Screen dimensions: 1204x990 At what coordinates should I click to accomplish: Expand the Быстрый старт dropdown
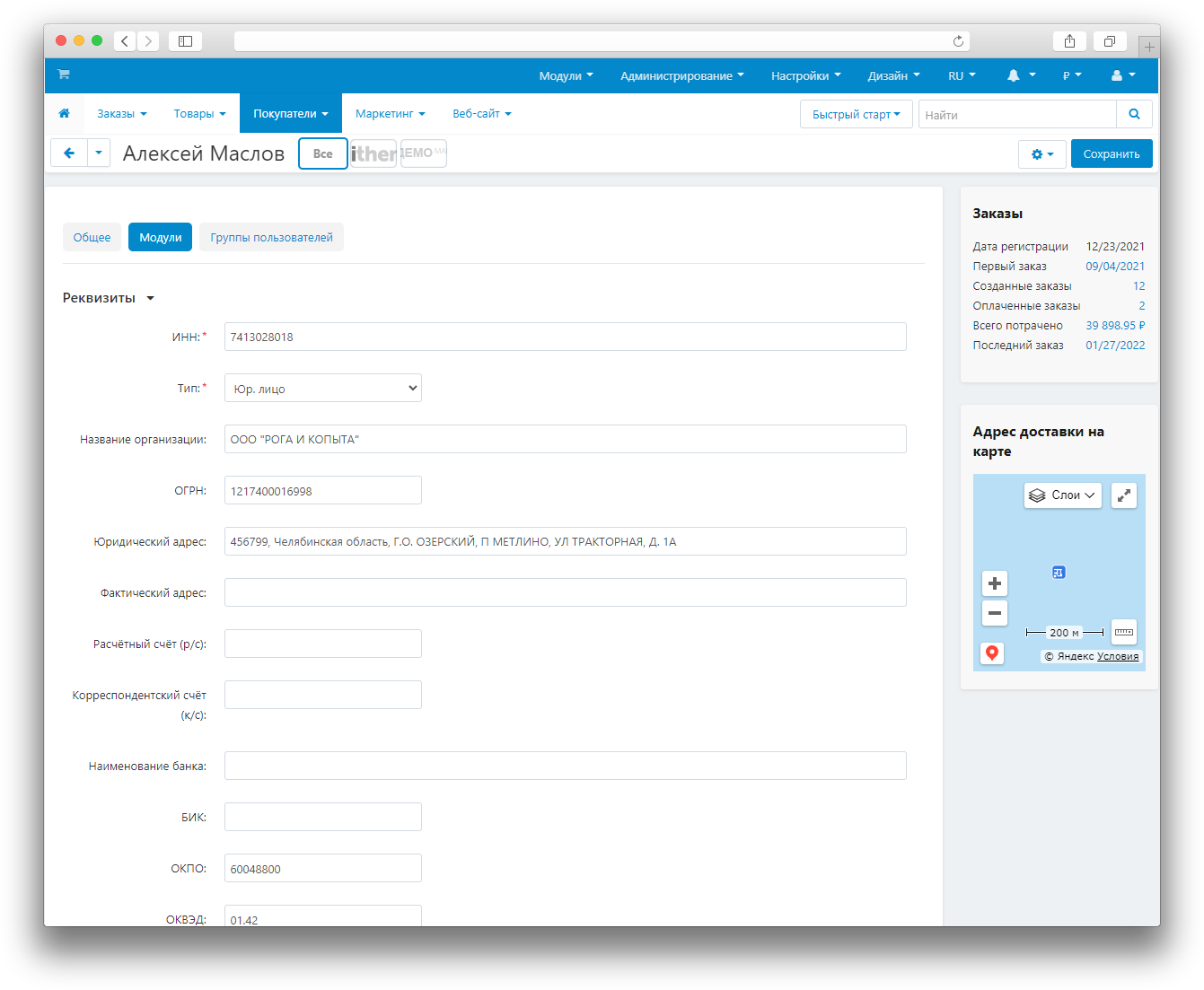[x=856, y=115]
